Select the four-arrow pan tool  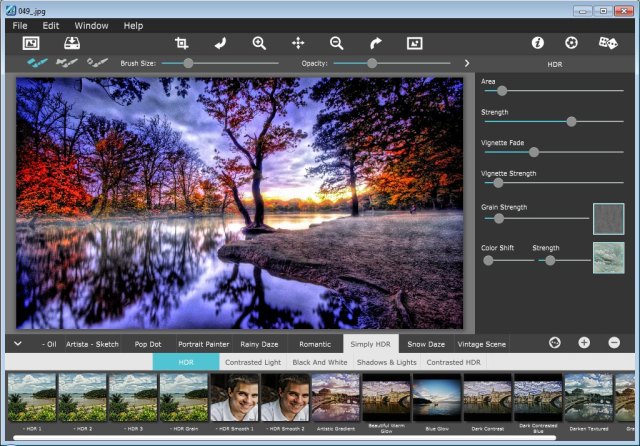[298, 43]
